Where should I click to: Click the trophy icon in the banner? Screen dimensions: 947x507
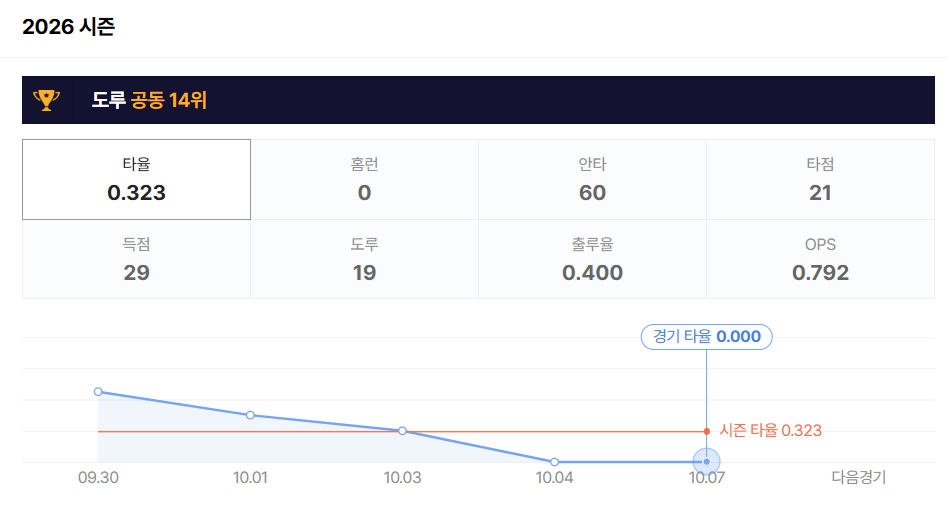point(47,100)
